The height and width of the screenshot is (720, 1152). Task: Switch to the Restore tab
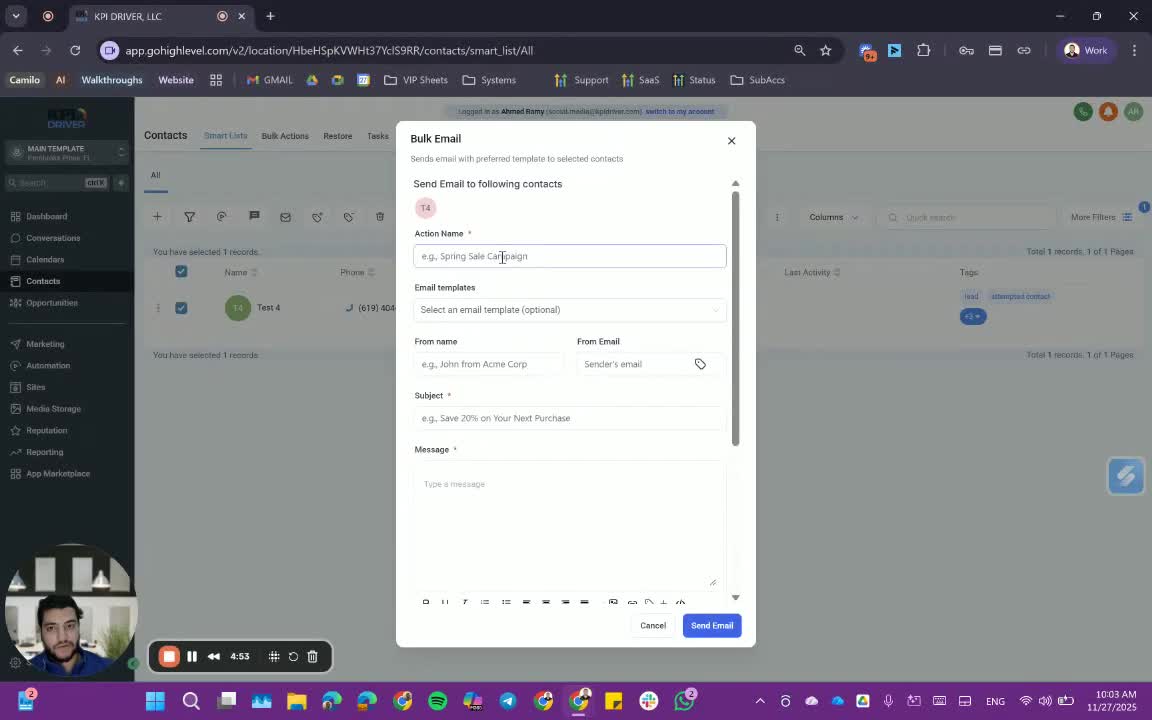coord(338,136)
